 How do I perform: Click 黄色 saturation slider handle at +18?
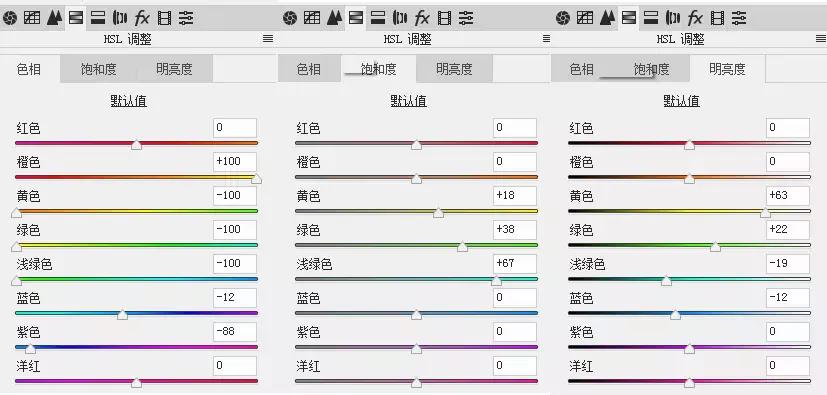click(x=438, y=213)
